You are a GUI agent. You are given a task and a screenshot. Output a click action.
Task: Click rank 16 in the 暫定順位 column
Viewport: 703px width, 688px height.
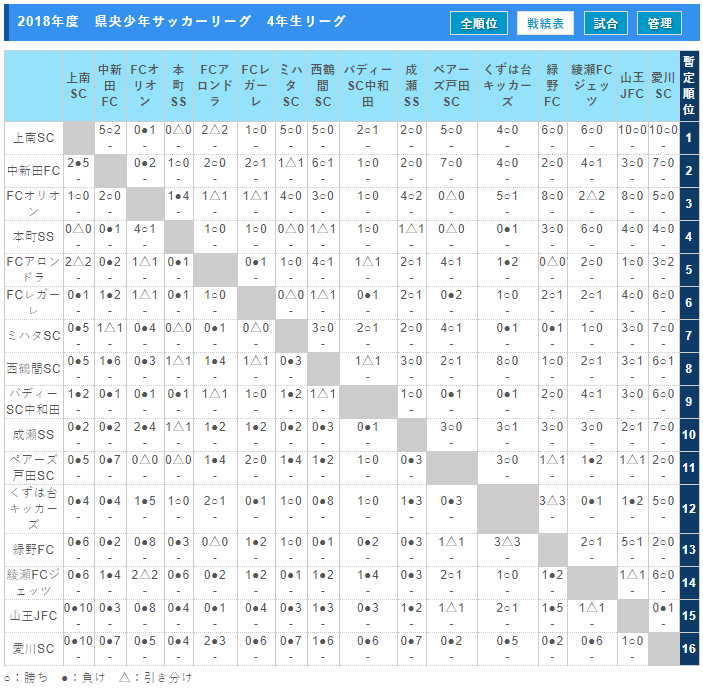689,649
